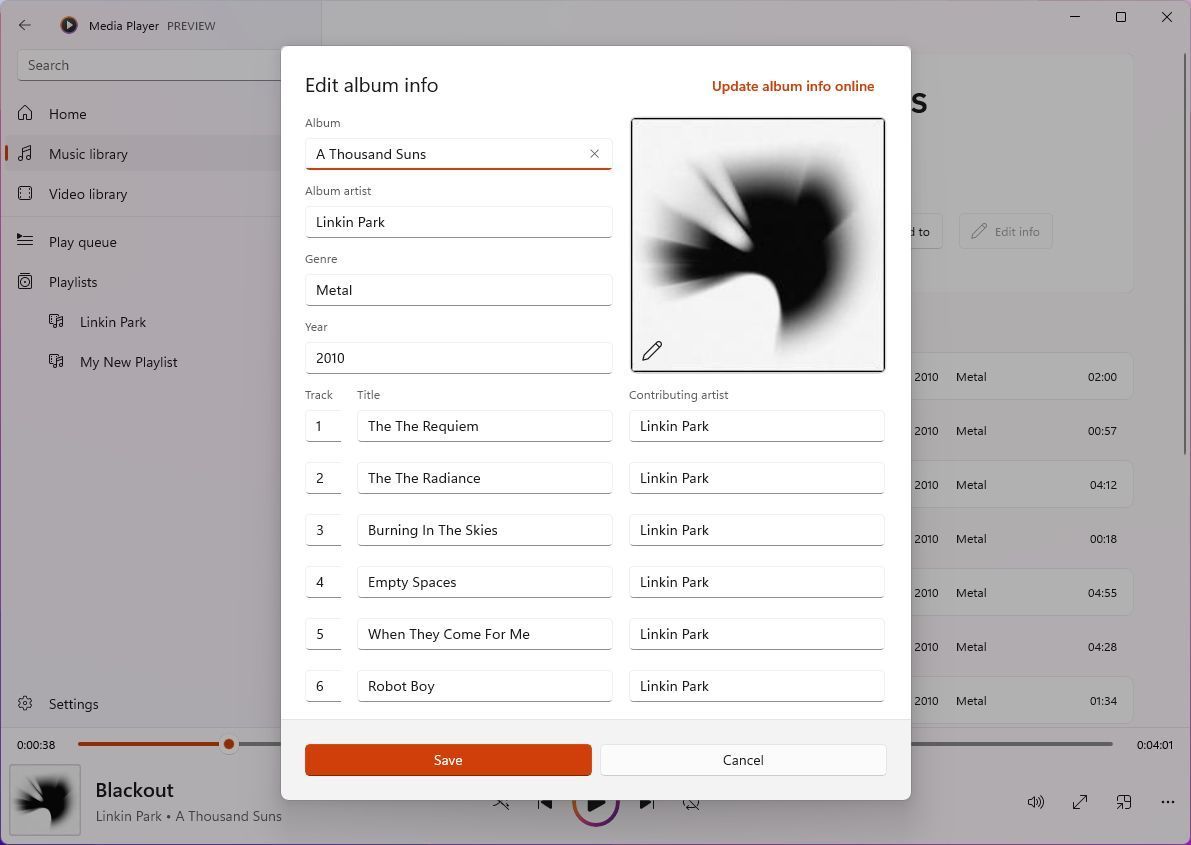Skip to the previous track
1191x845 pixels.
[544, 802]
